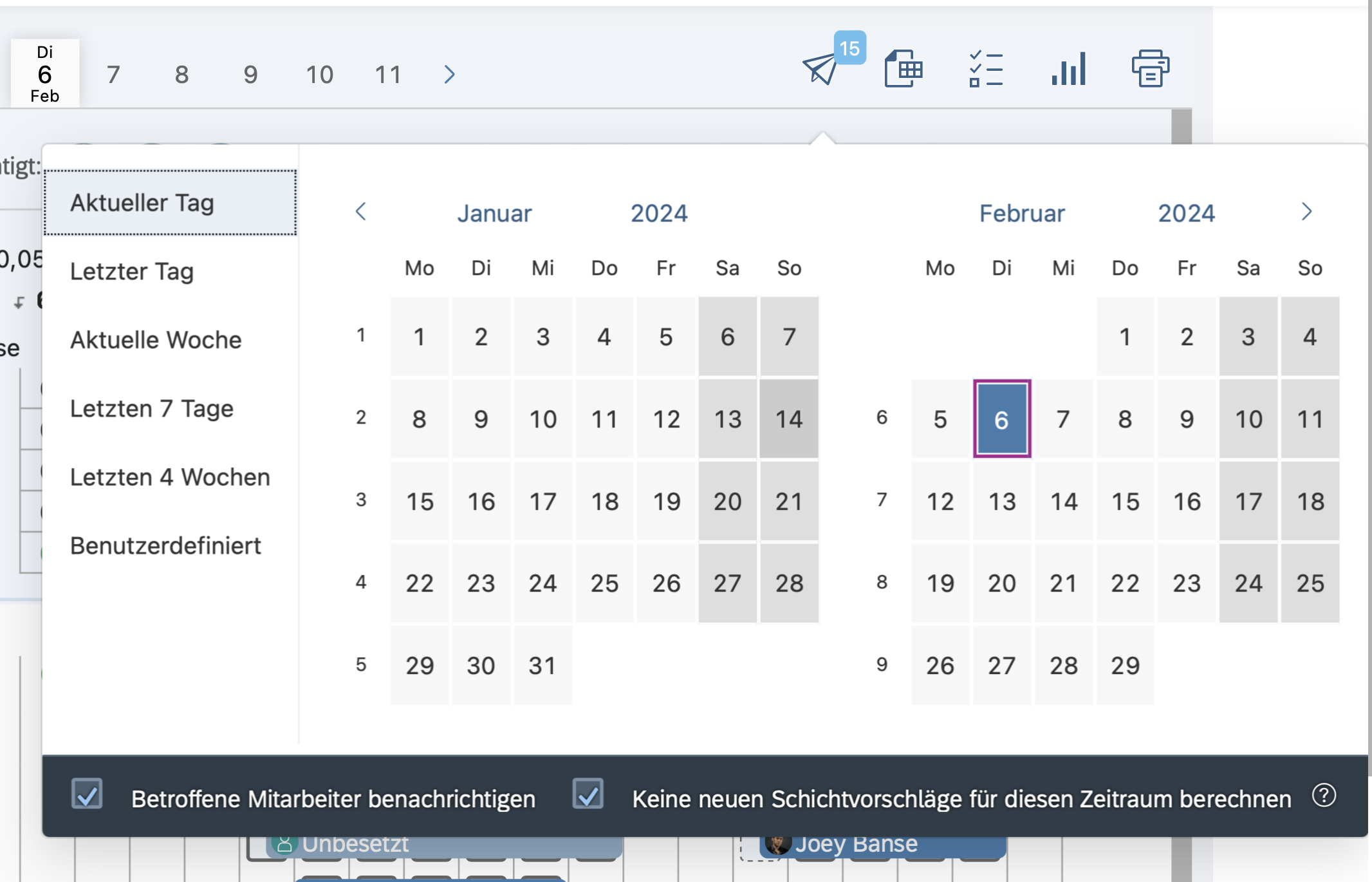The image size is (1372, 882).
Task: Open the bar chart statistics icon
Action: [1069, 69]
